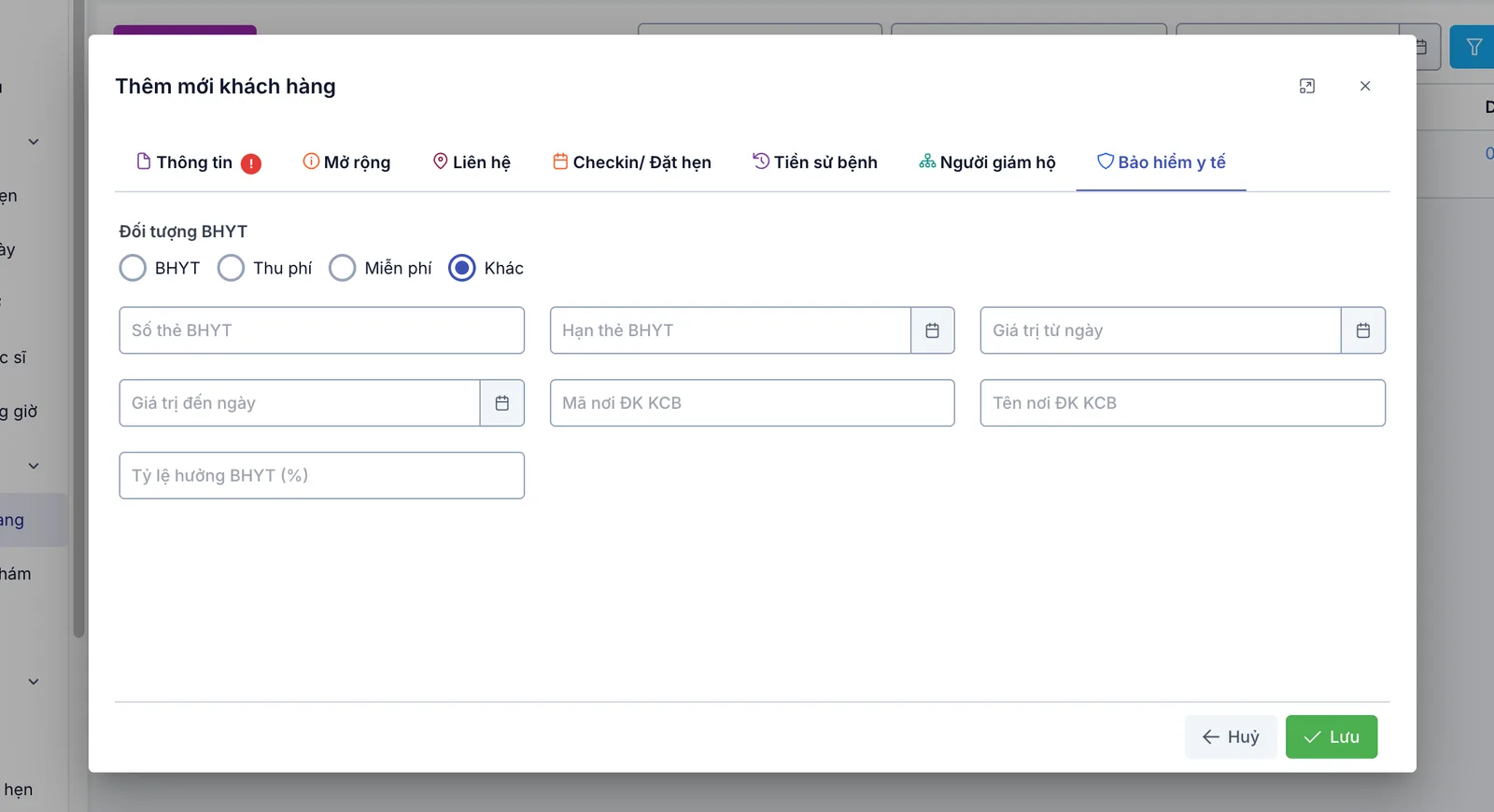Select the Bảo hiểm y tế tab
This screenshot has width=1494, height=812.
pos(1161,162)
